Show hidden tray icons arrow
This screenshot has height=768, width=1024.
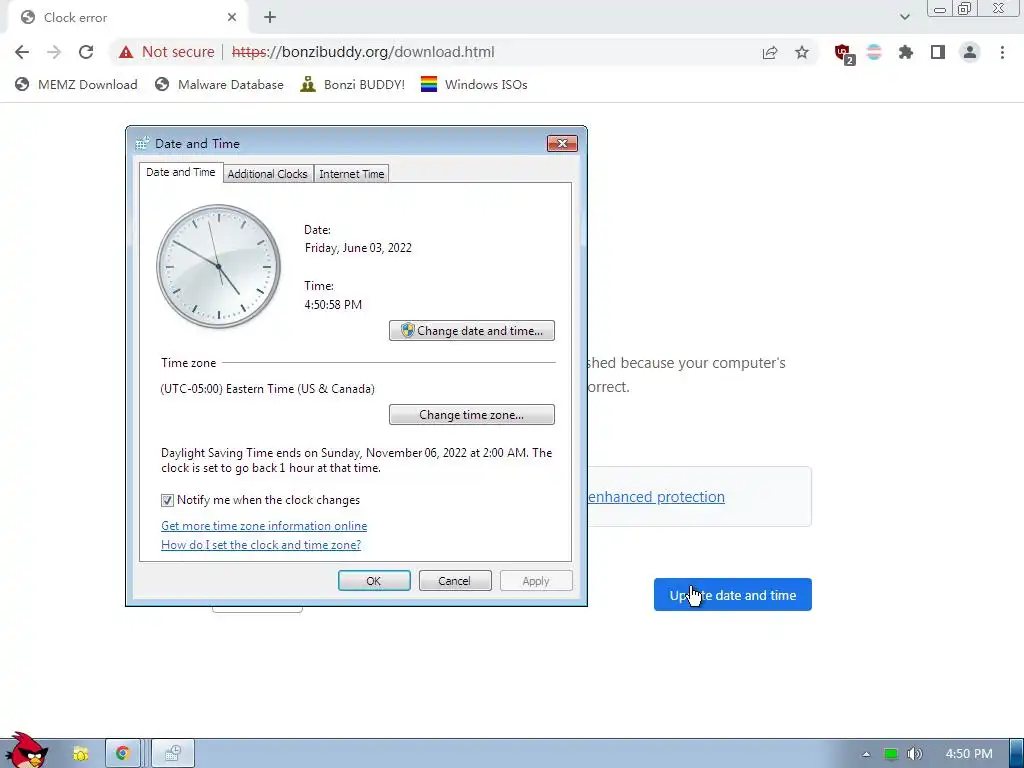point(866,754)
